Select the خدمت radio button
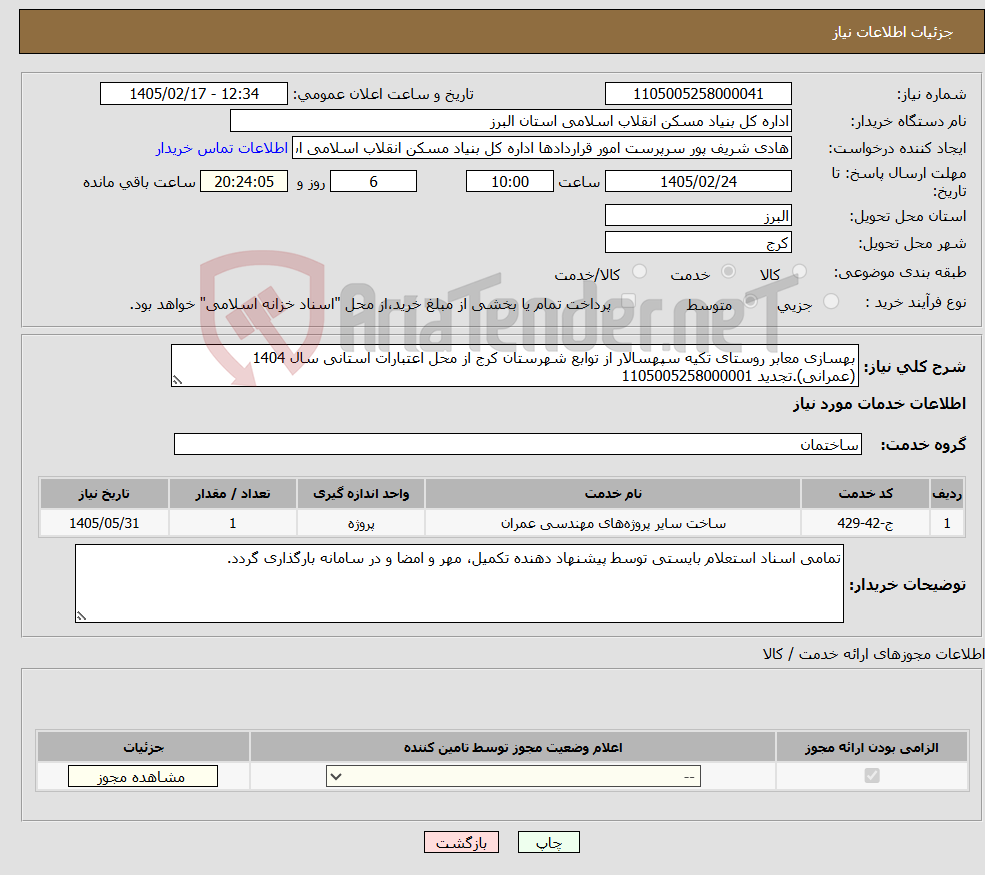This screenshot has height=875, width=985. pos(728,271)
